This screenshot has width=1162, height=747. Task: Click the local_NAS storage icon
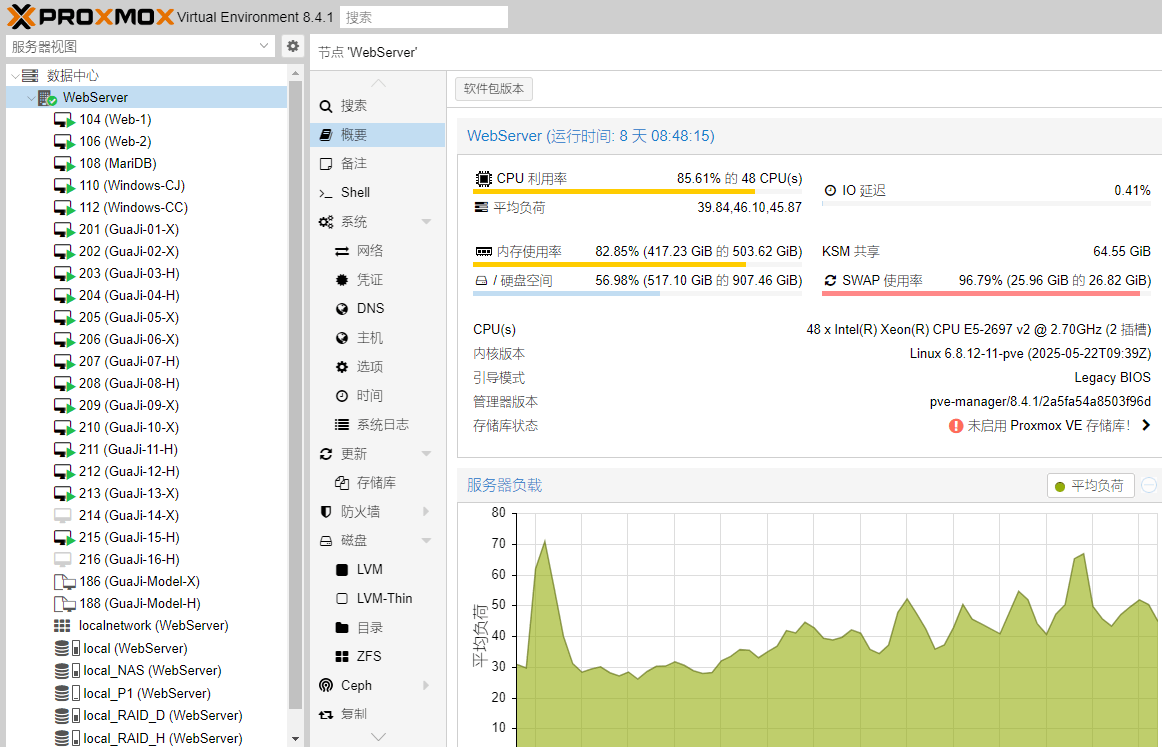67,671
